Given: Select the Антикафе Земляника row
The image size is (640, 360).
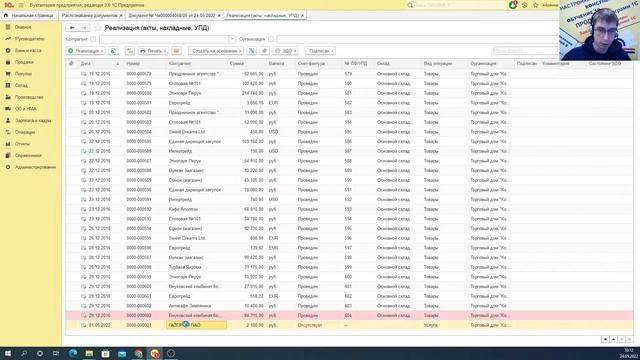Looking at the screenshot, I should [x=349, y=306].
